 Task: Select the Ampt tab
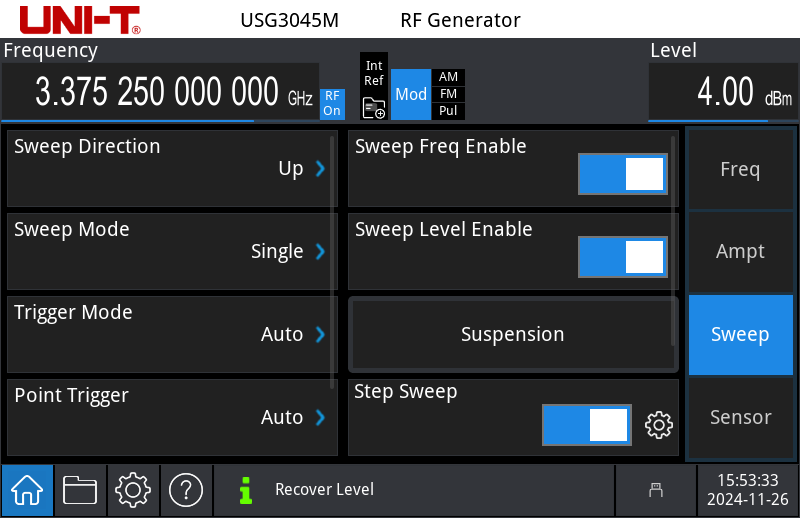(x=740, y=252)
